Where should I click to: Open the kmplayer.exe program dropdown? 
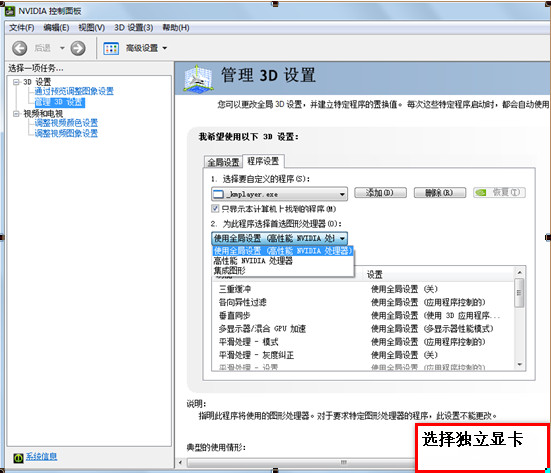point(279,194)
